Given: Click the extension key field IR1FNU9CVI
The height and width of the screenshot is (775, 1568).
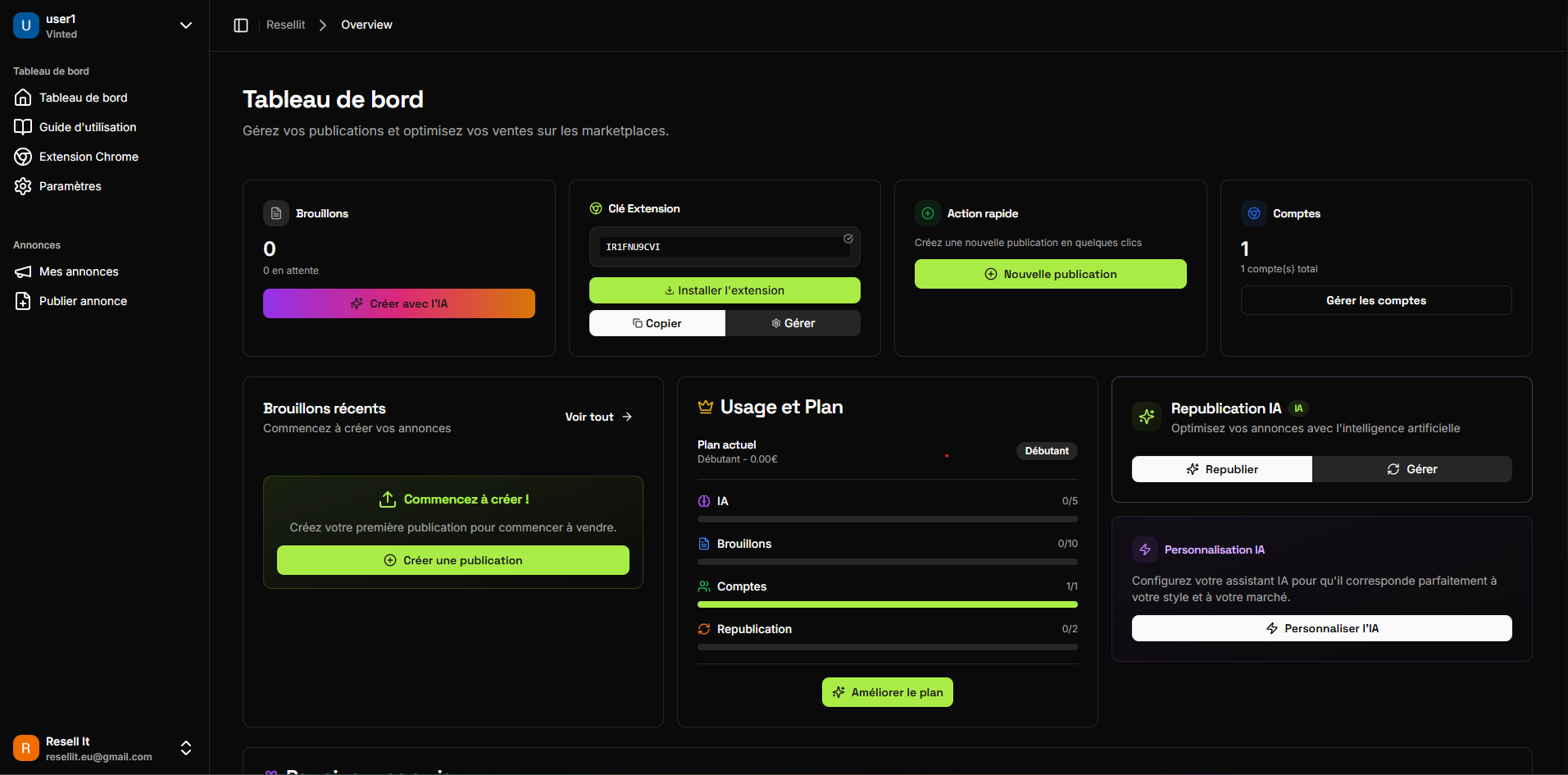Looking at the screenshot, I should 725,247.
